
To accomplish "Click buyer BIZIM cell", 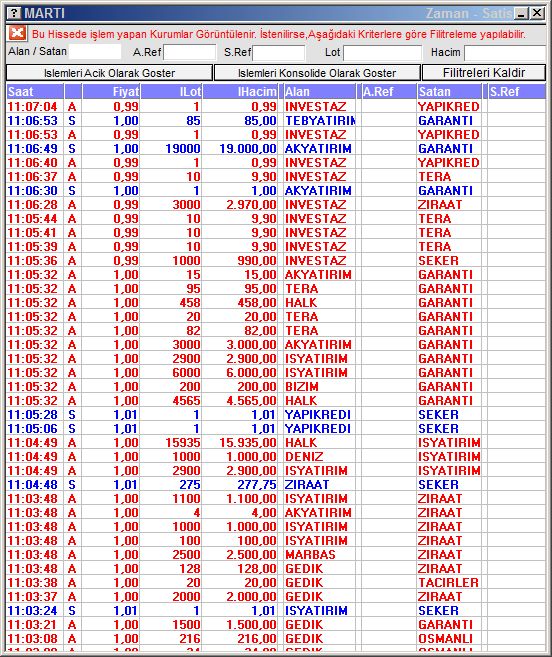I will click(x=301, y=386).
